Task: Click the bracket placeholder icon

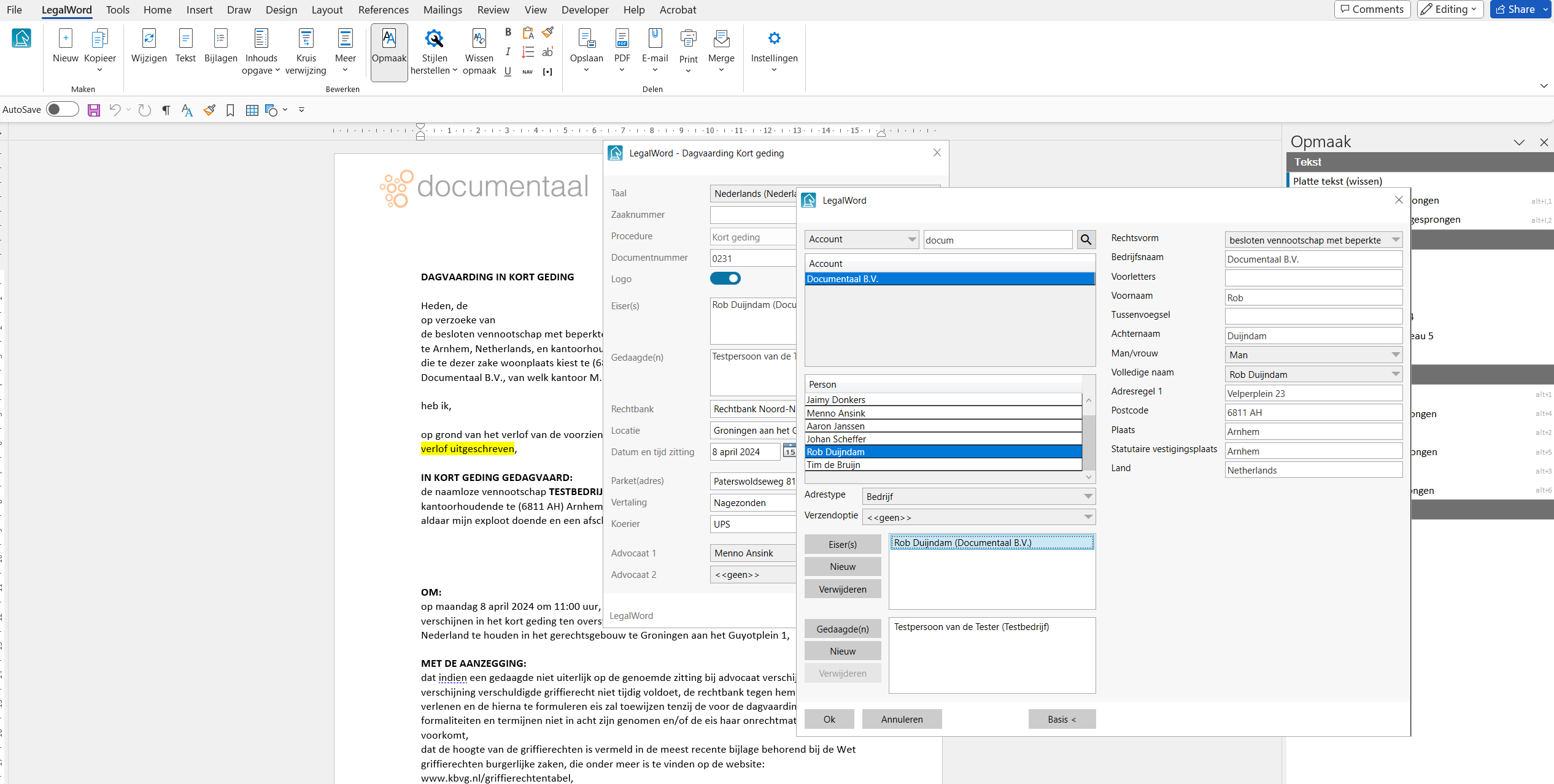Action: coord(547,71)
